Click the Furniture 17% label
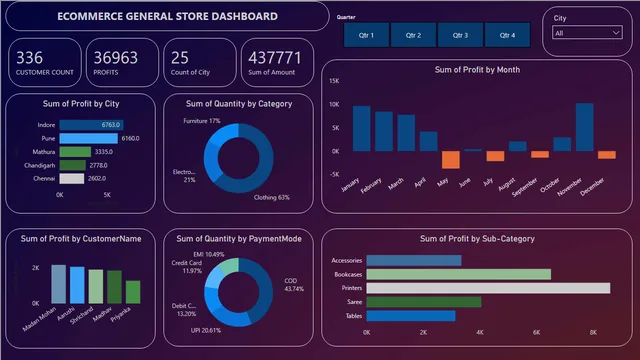Screen dimensions: 640x360 pos(202,121)
